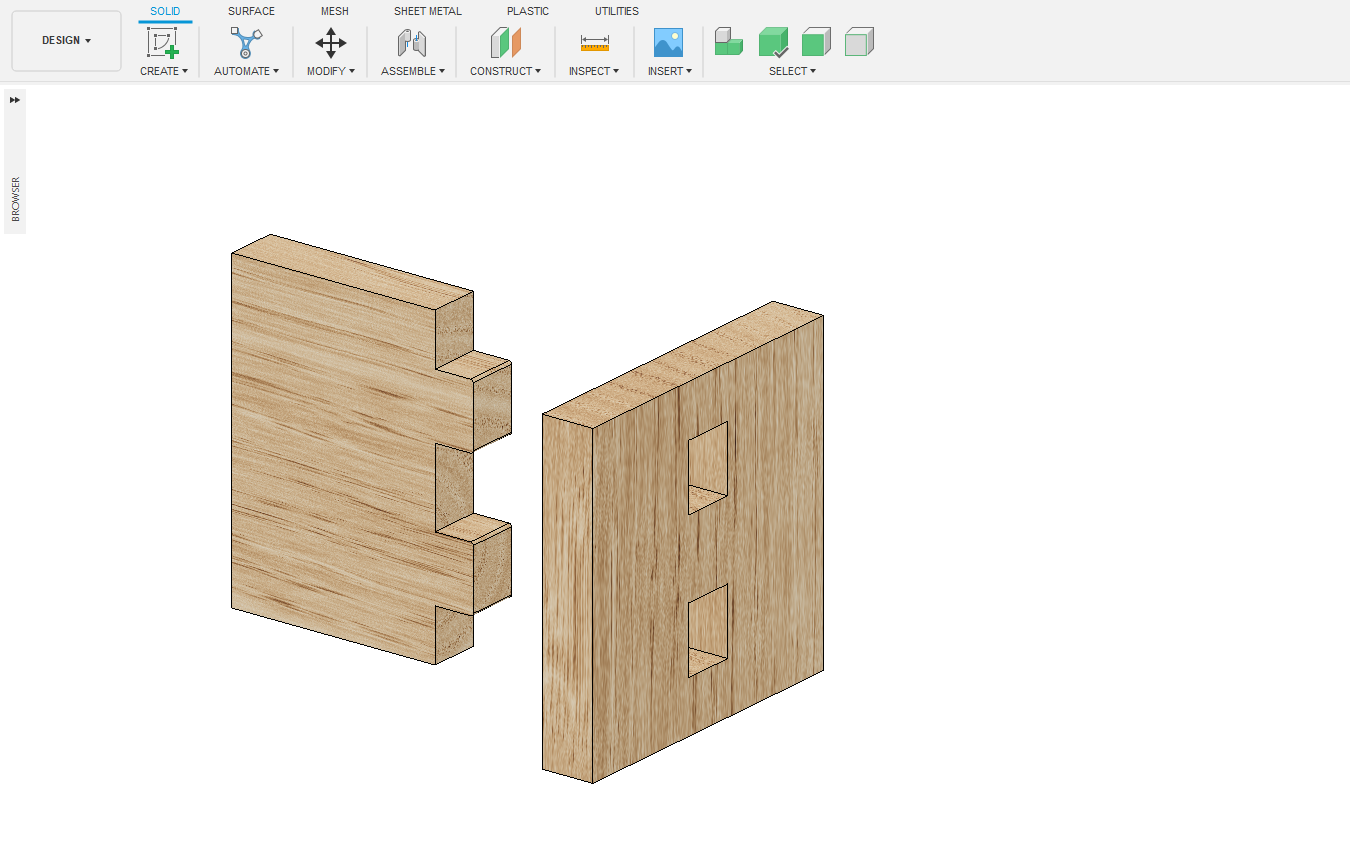Click the Insert image icon
This screenshot has width=1350, height=859.
tap(668, 42)
